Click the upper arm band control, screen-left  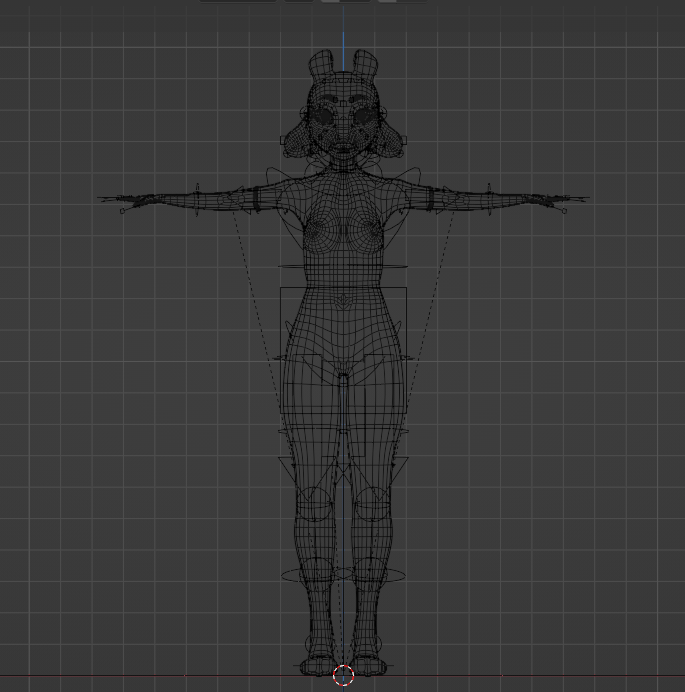pyautogui.click(x=256, y=198)
